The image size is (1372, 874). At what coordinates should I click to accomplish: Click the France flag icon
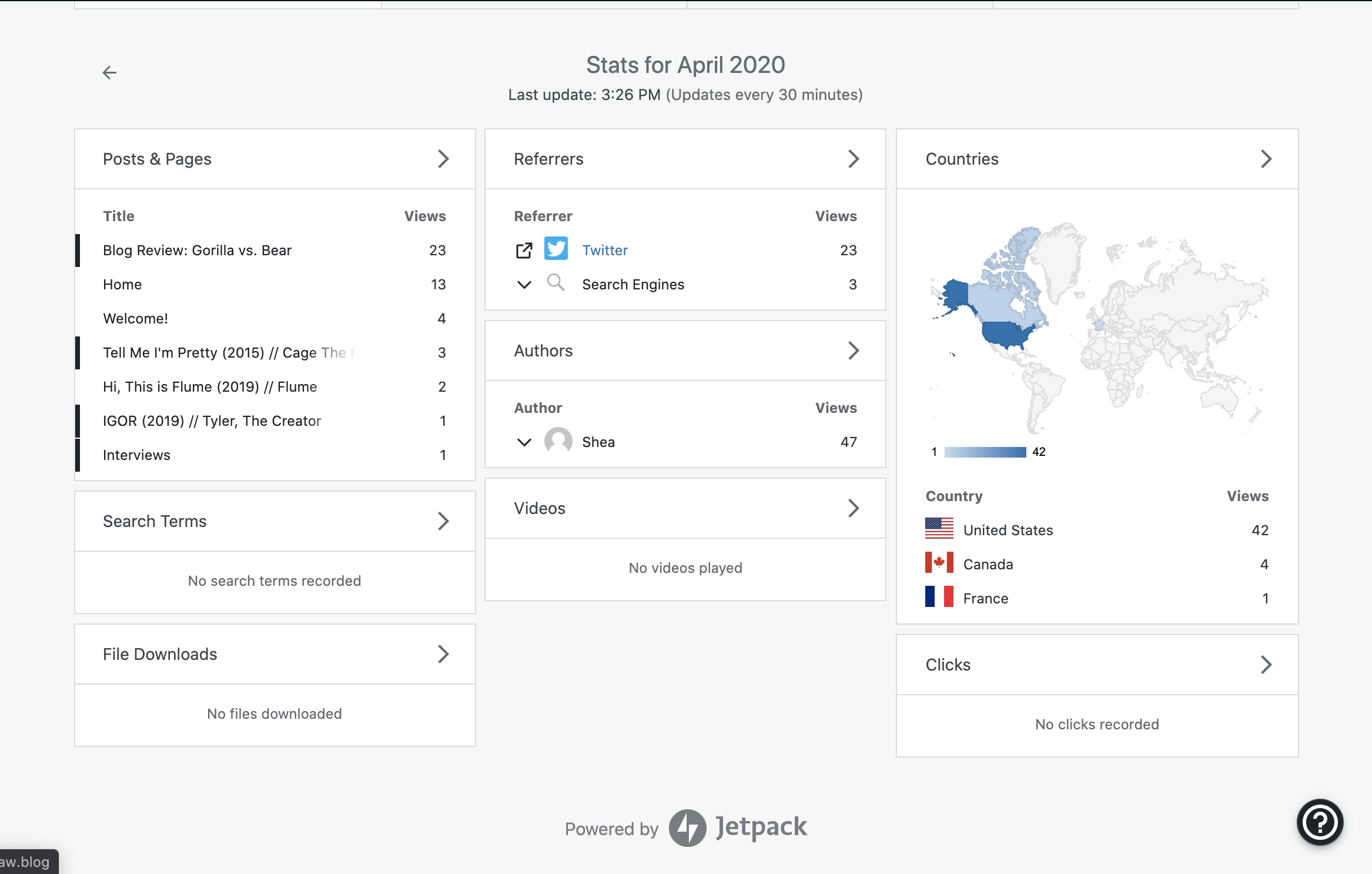(x=939, y=596)
